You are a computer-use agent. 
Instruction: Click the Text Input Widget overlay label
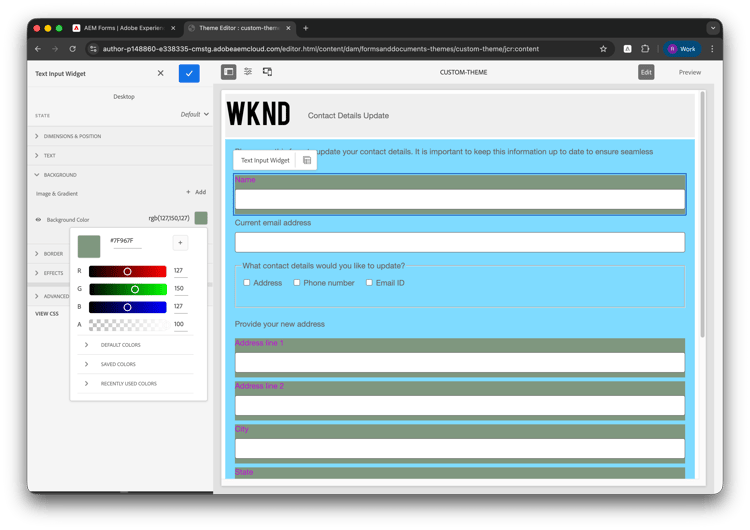pos(265,160)
